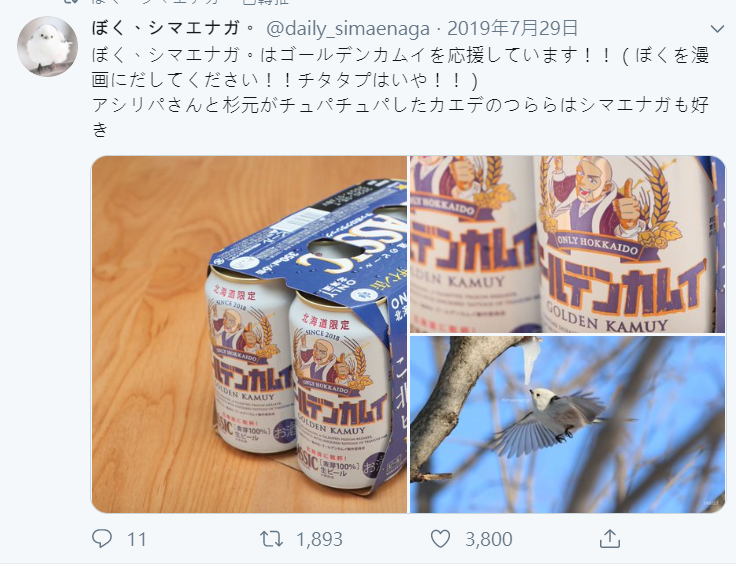Open the ぼく、シマエナガ。 display name link

(174, 29)
